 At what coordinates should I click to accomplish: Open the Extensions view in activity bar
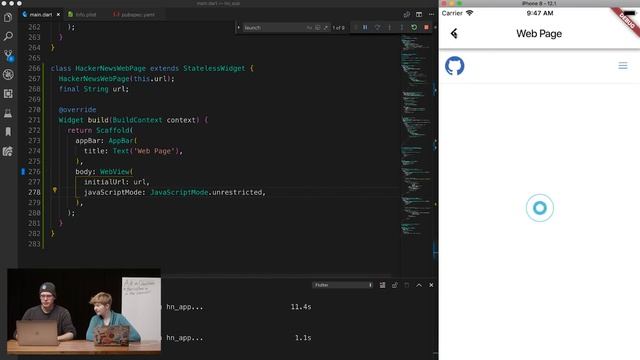pyautogui.click(x=8, y=93)
